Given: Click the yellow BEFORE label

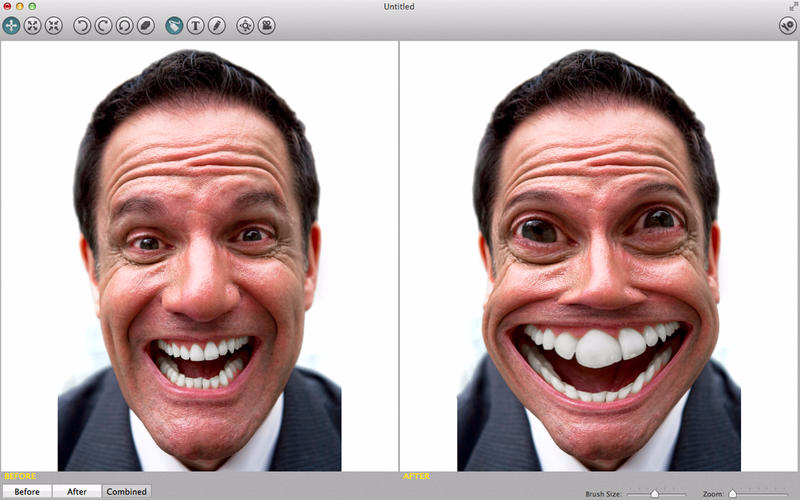Looking at the screenshot, I should point(20,476).
